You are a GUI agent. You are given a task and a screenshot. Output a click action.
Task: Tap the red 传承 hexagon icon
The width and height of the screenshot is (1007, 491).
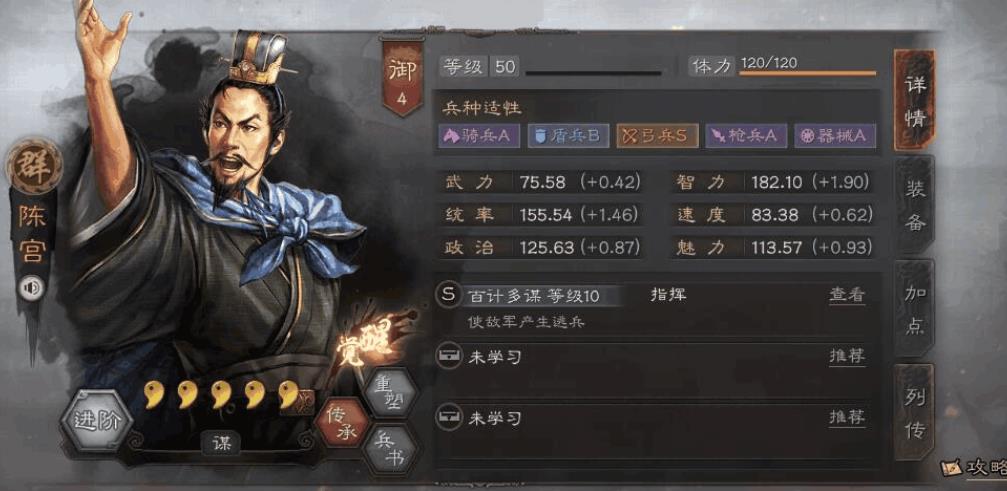(x=341, y=422)
